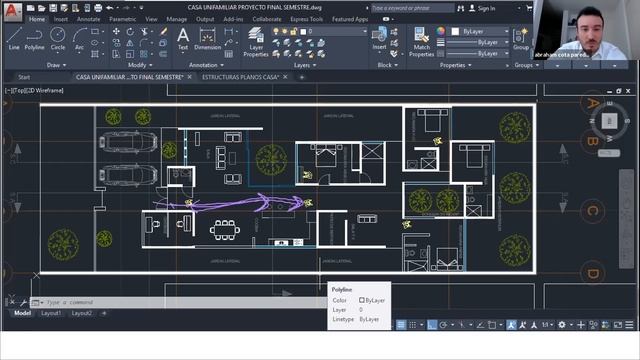Click the color wheel icon in Properties
Viewport: 640px width, 360px height.
(440, 31)
